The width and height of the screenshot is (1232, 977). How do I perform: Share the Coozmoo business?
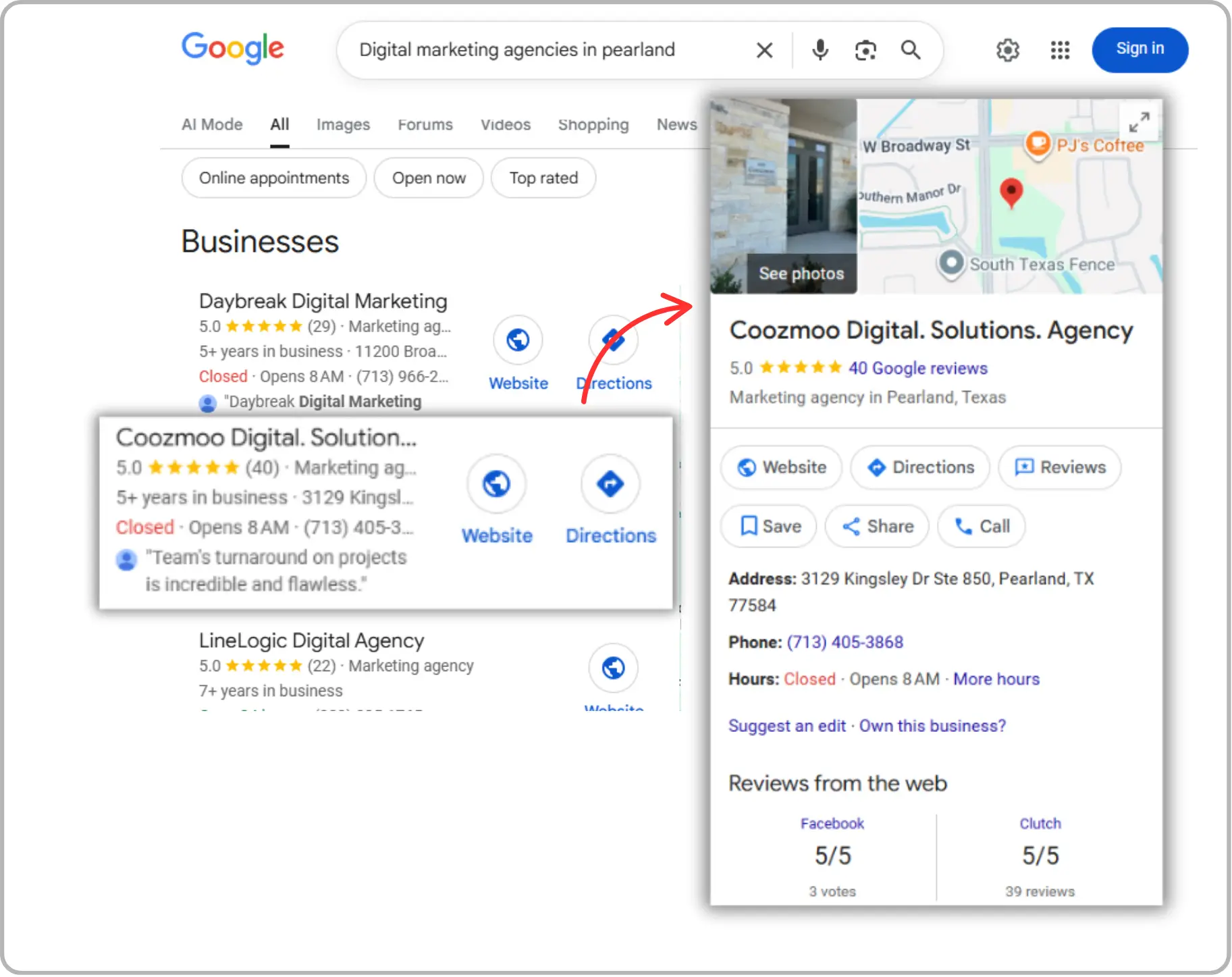[x=877, y=527]
